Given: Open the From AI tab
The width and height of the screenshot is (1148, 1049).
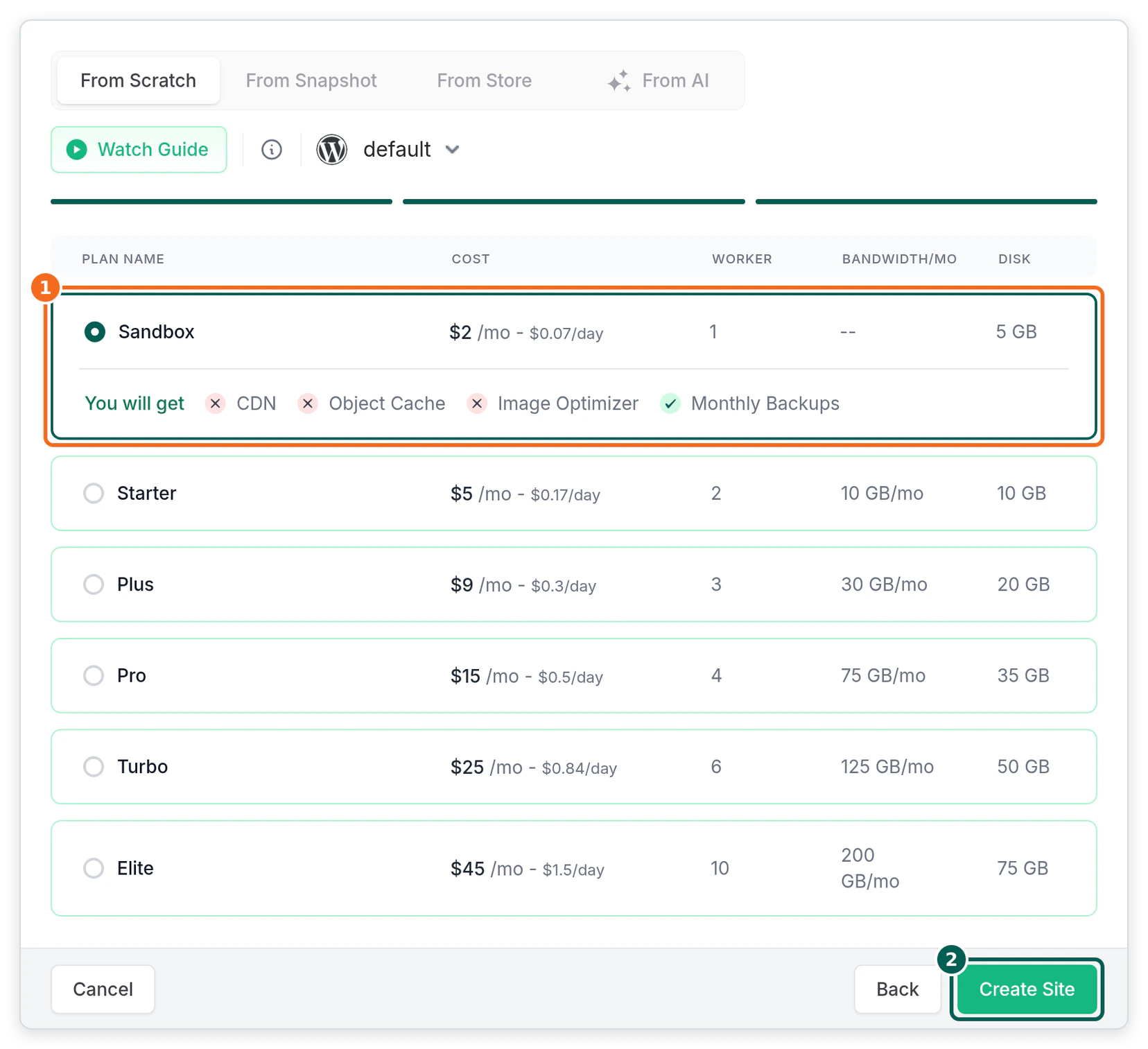Looking at the screenshot, I should click(x=658, y=81).
